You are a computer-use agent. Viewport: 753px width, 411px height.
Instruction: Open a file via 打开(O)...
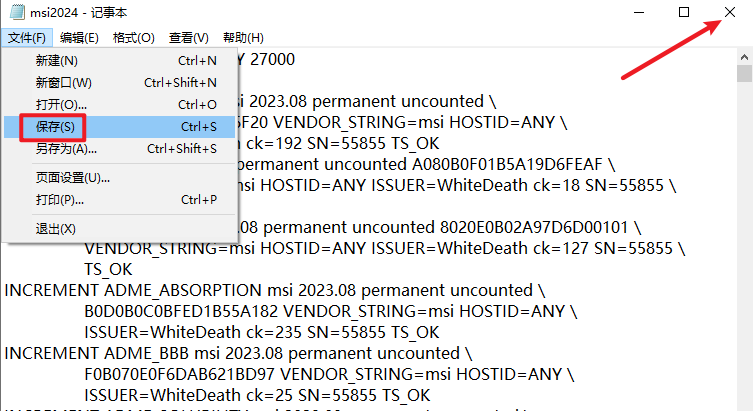[x=61, y=104]
